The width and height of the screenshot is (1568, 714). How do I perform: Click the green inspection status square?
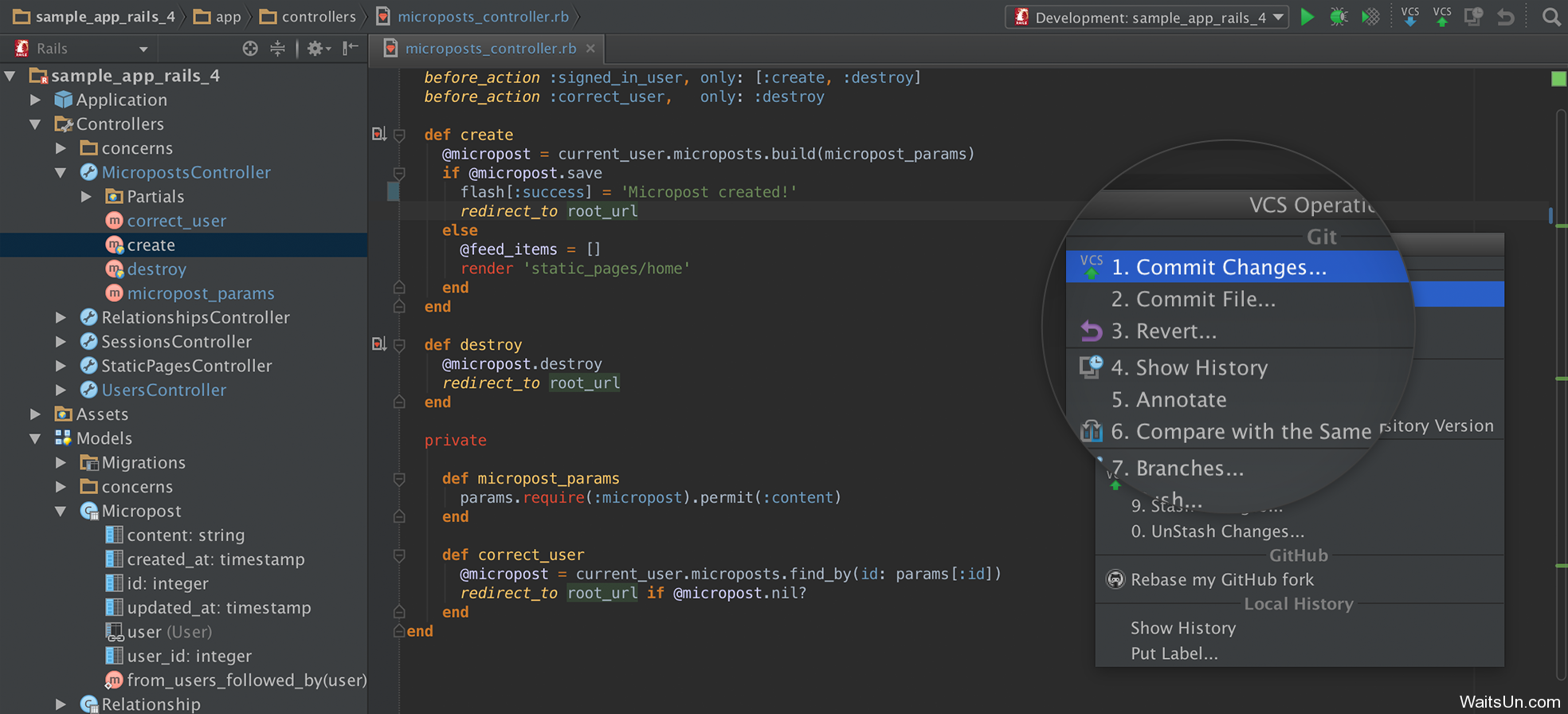1558,78
